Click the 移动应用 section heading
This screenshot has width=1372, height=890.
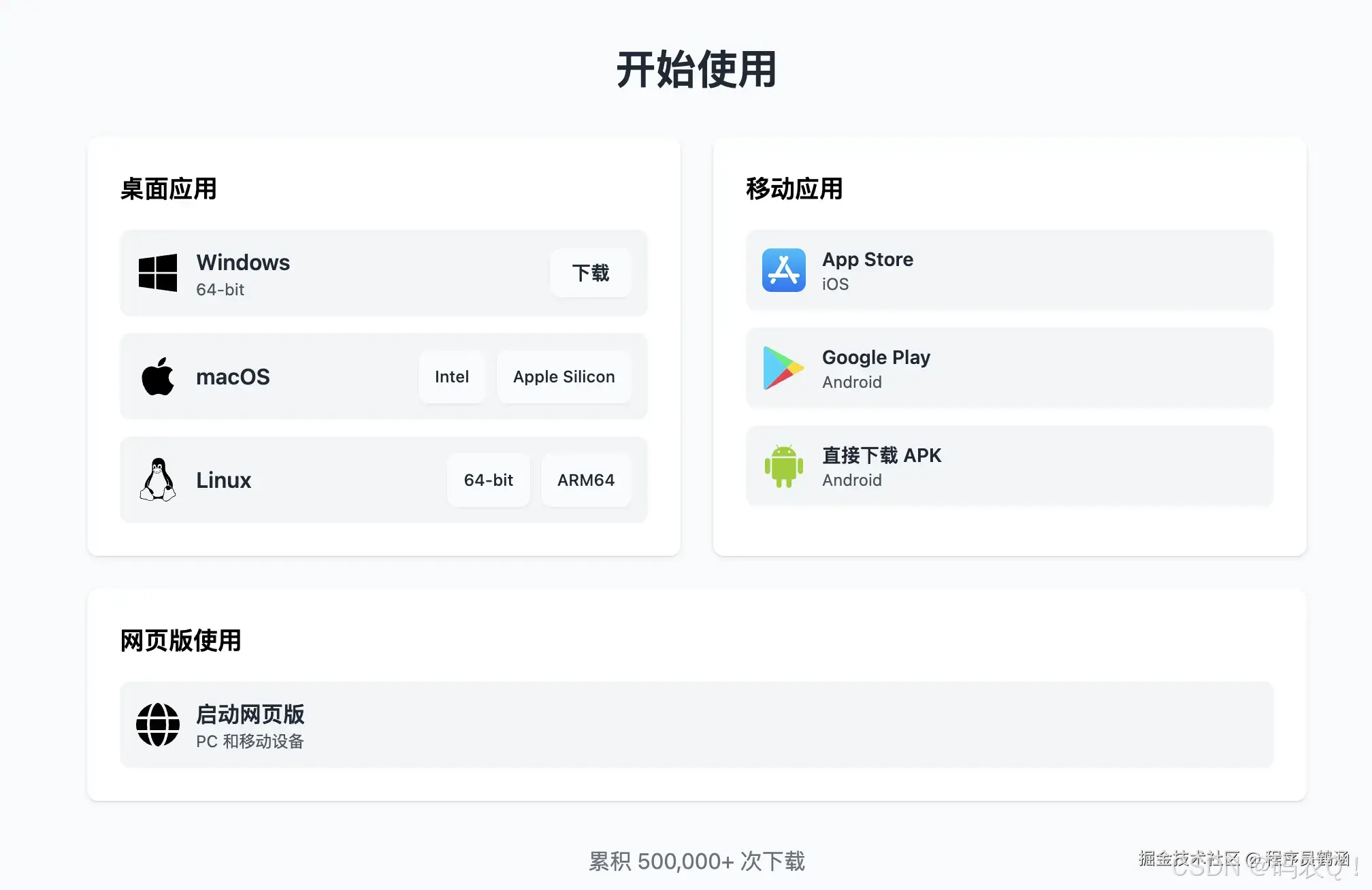(794, 189)
